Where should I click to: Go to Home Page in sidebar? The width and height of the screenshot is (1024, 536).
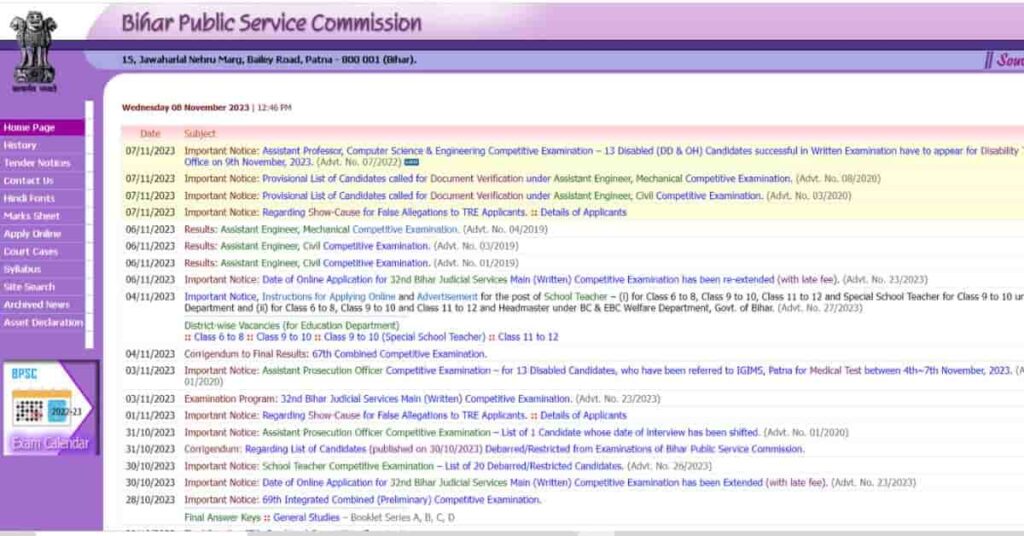30,128
